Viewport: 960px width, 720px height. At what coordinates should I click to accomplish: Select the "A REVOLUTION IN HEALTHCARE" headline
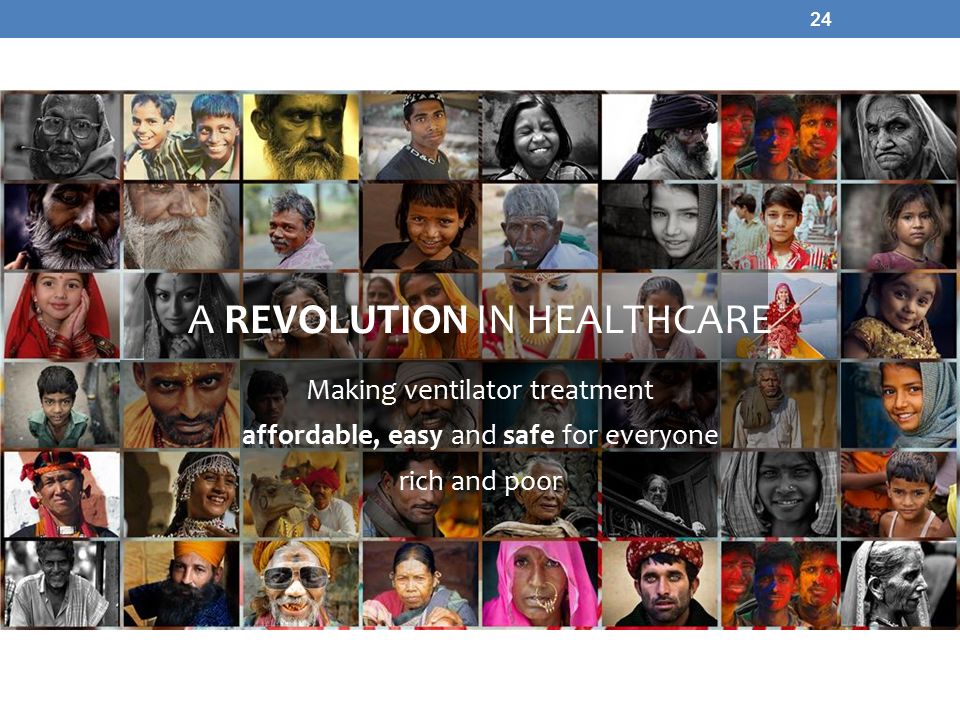[x=479, y=320]
